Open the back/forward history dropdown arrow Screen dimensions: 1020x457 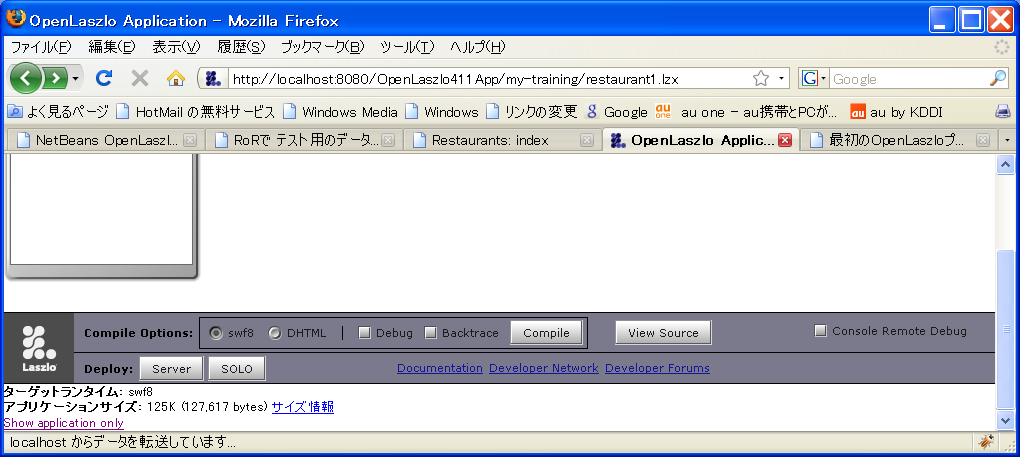click(x=76, y=79)
